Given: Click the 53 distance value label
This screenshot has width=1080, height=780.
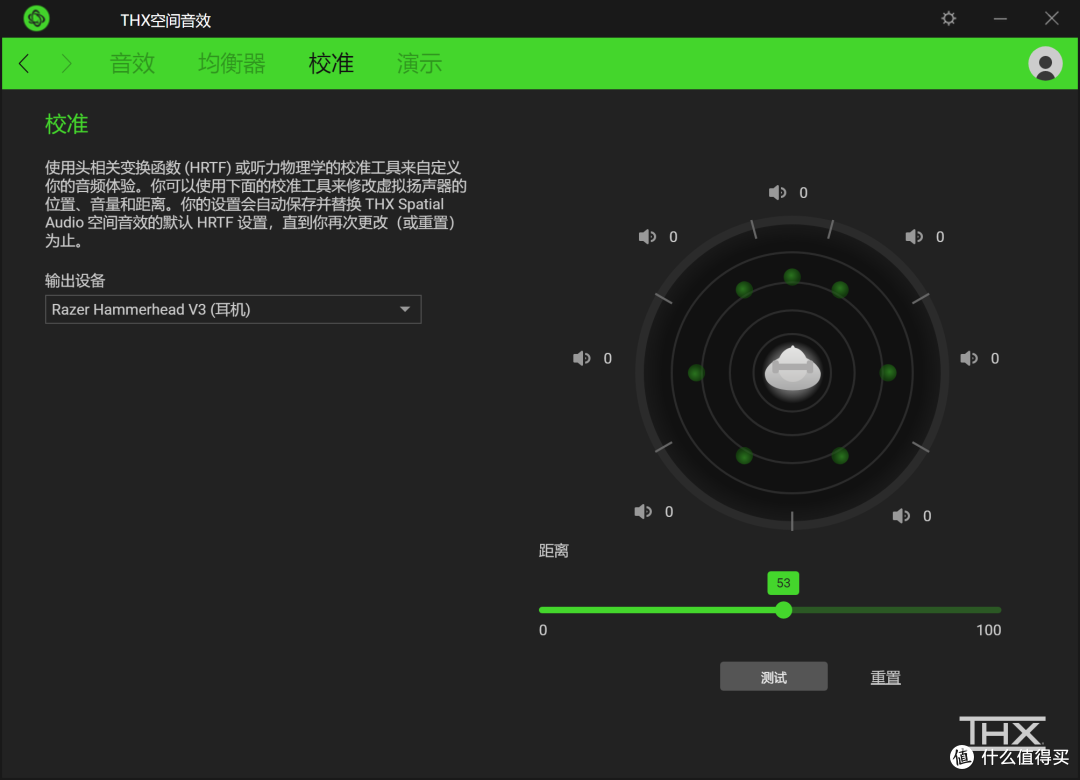Looking at the screenshot, I should (783, 583).
